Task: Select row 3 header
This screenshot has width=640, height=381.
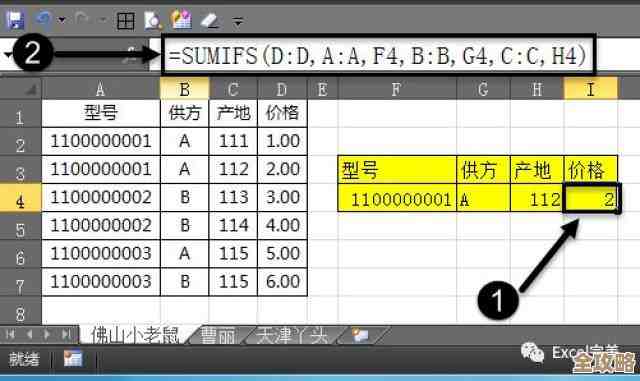Action: tap(20, 170)
